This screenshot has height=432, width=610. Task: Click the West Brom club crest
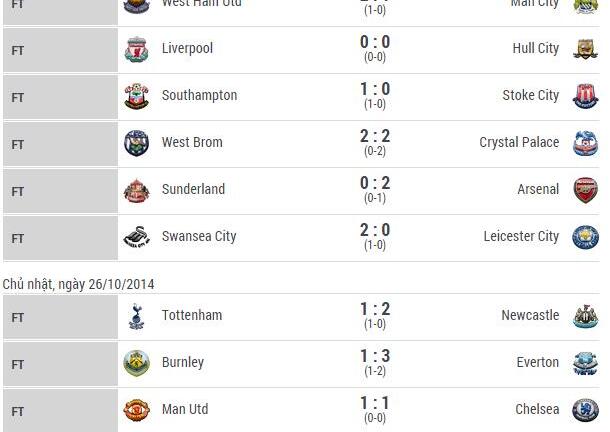click(135, 143)
